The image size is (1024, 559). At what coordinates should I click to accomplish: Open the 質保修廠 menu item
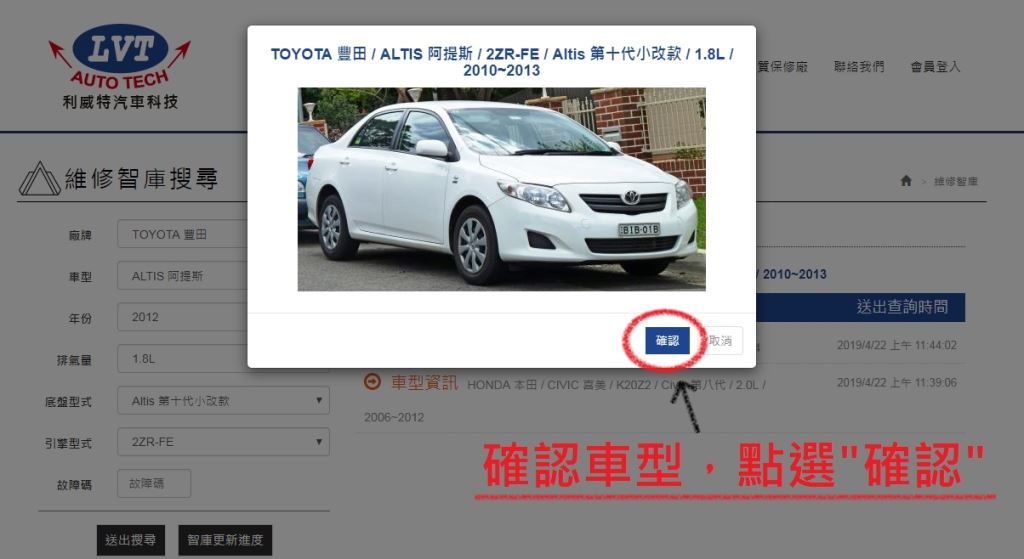782,67
